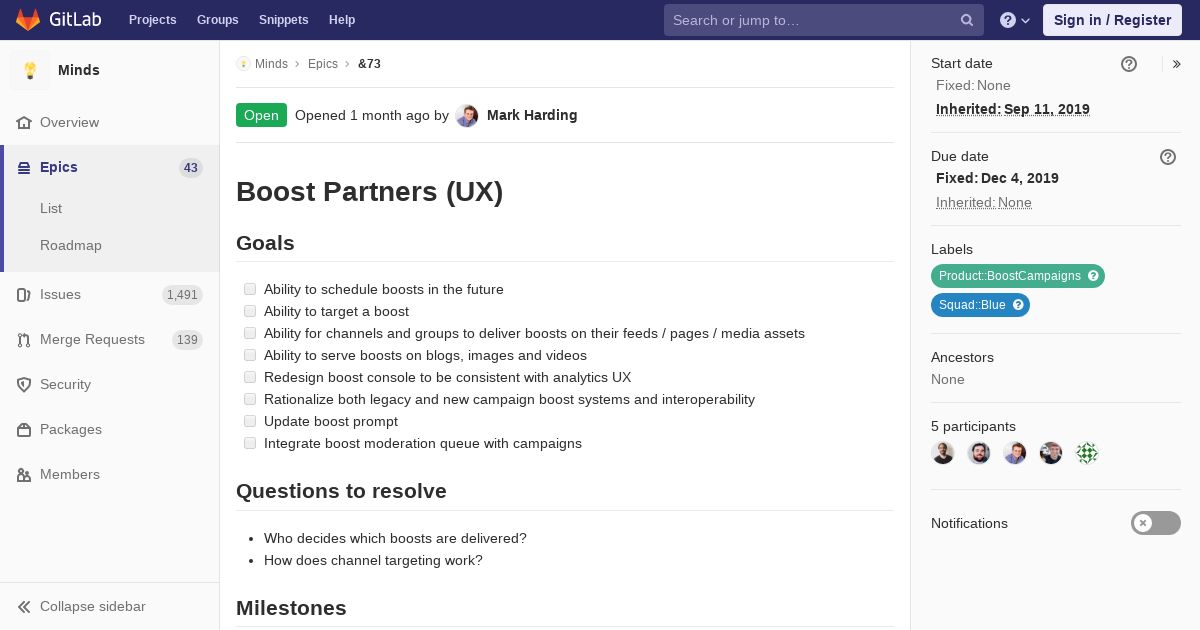Check the 'Ability to target a boost' checkbox
The width and height of the screenshot is (1200, 630).
point(250,311)
